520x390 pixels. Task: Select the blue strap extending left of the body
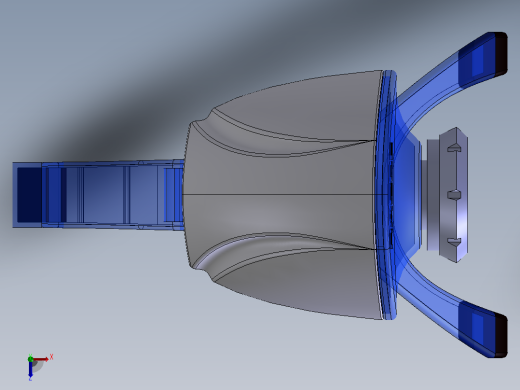pos(98,195)
